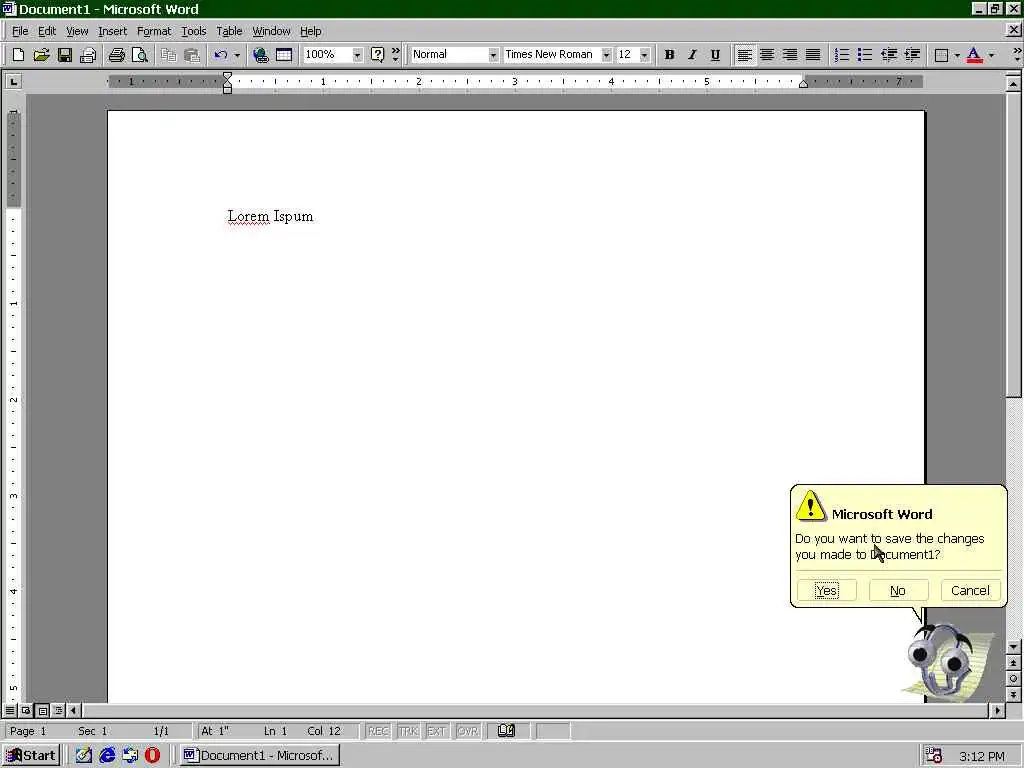1024x768 pixels.
Task: Open the Normal style dropdown
Action: click(x=493, y=55)
